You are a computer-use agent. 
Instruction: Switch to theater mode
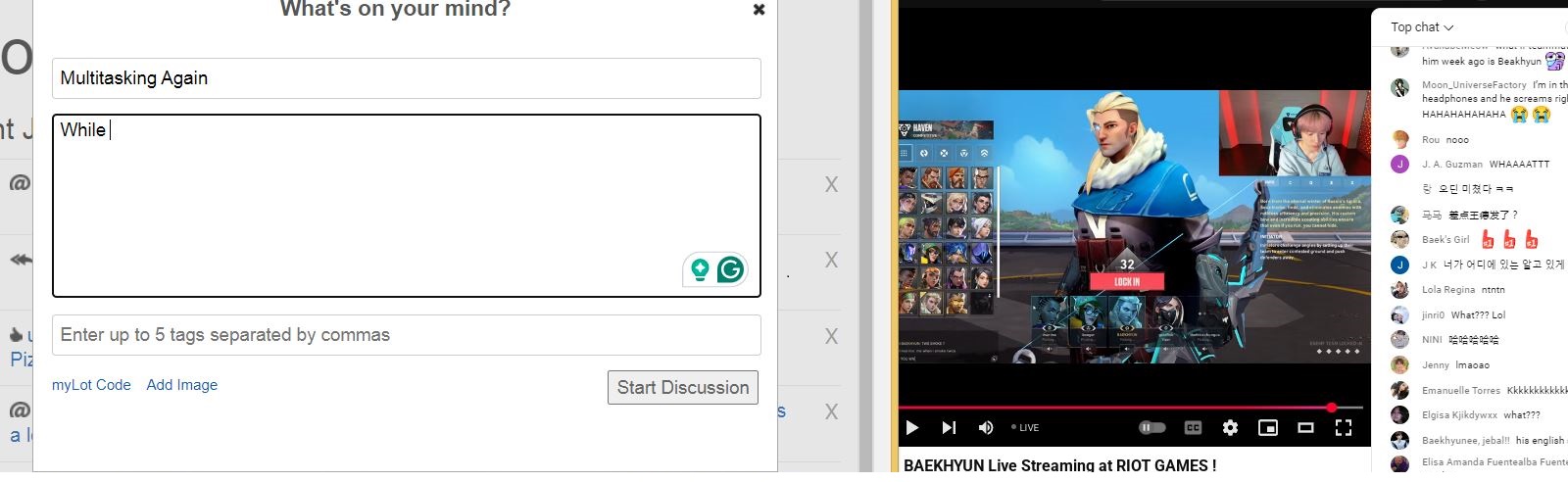click(1305, 427)
